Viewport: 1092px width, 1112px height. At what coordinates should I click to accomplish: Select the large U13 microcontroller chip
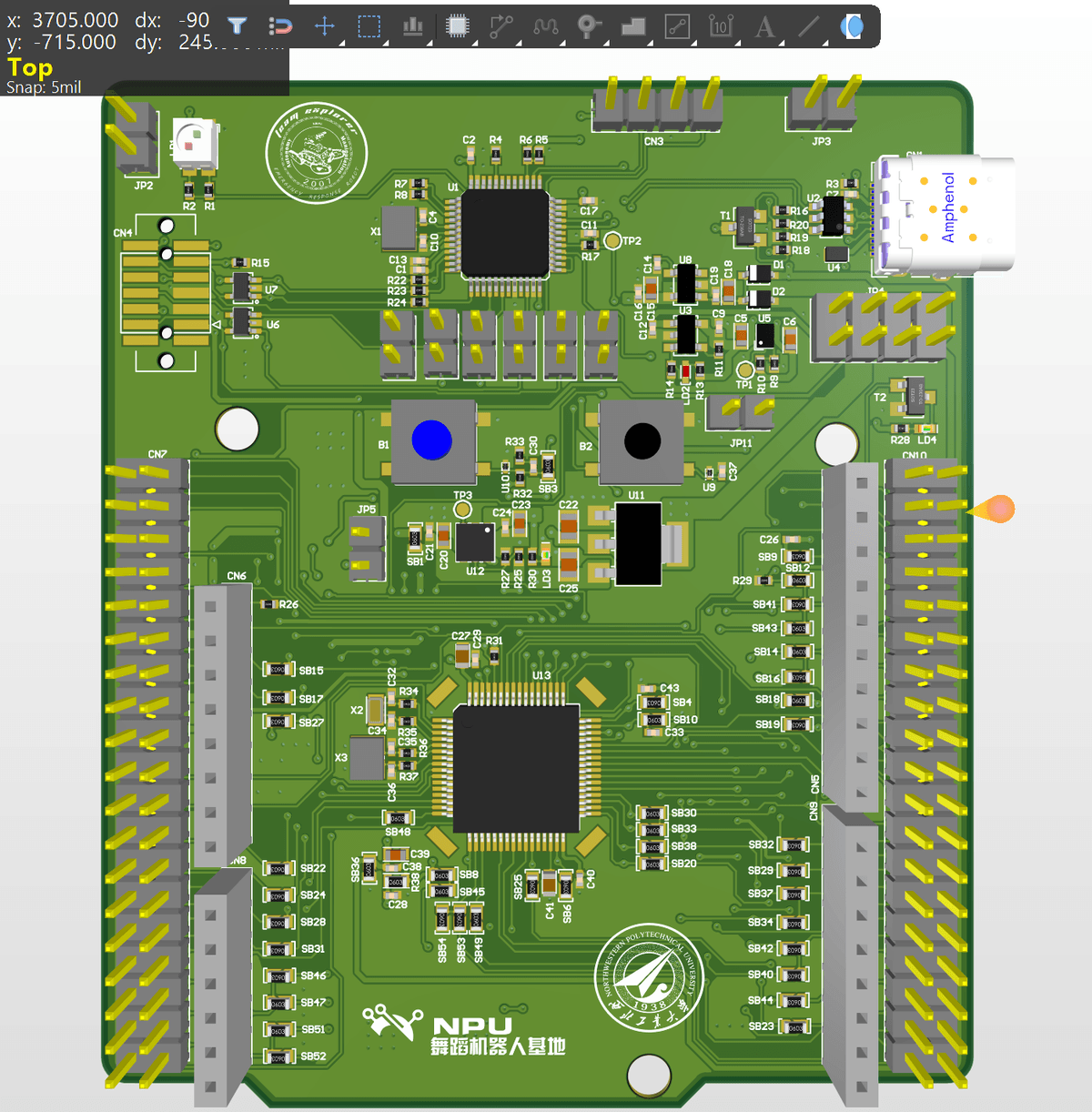point(516,768)
